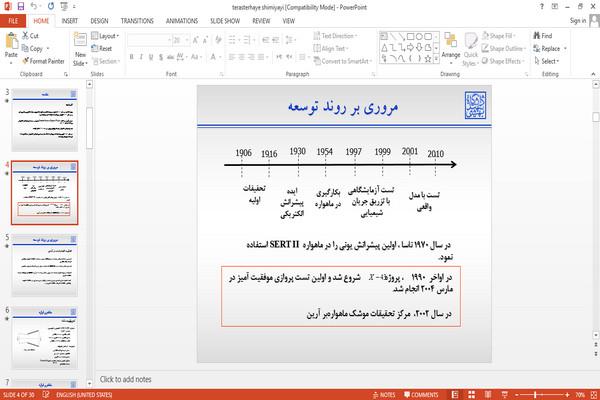Open the Shape Fill dropdown

pos(498,36)
